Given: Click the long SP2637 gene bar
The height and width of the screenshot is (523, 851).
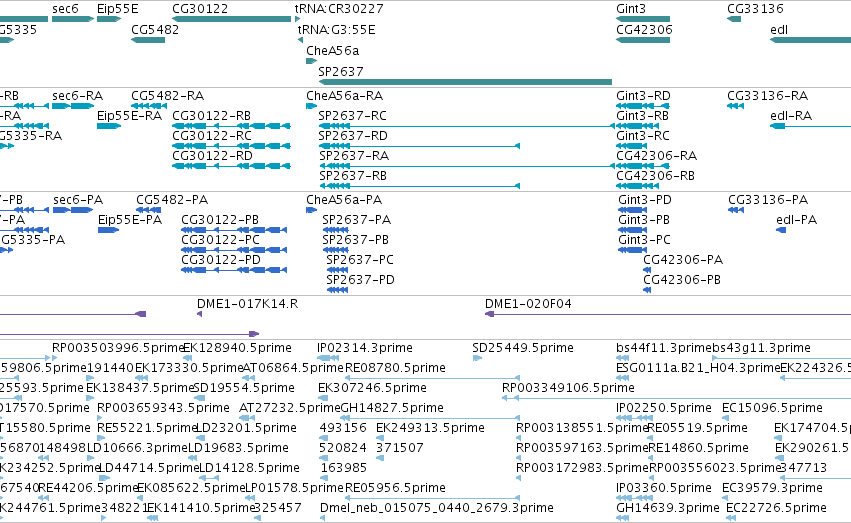Looking at the screenshot, I should 465,82.
